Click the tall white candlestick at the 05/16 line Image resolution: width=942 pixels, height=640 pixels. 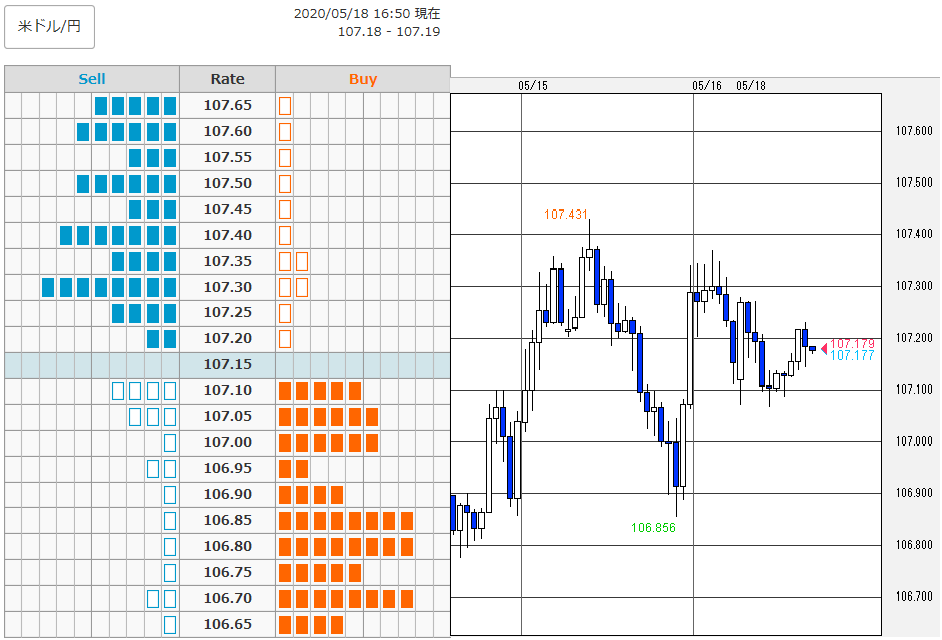690,349
